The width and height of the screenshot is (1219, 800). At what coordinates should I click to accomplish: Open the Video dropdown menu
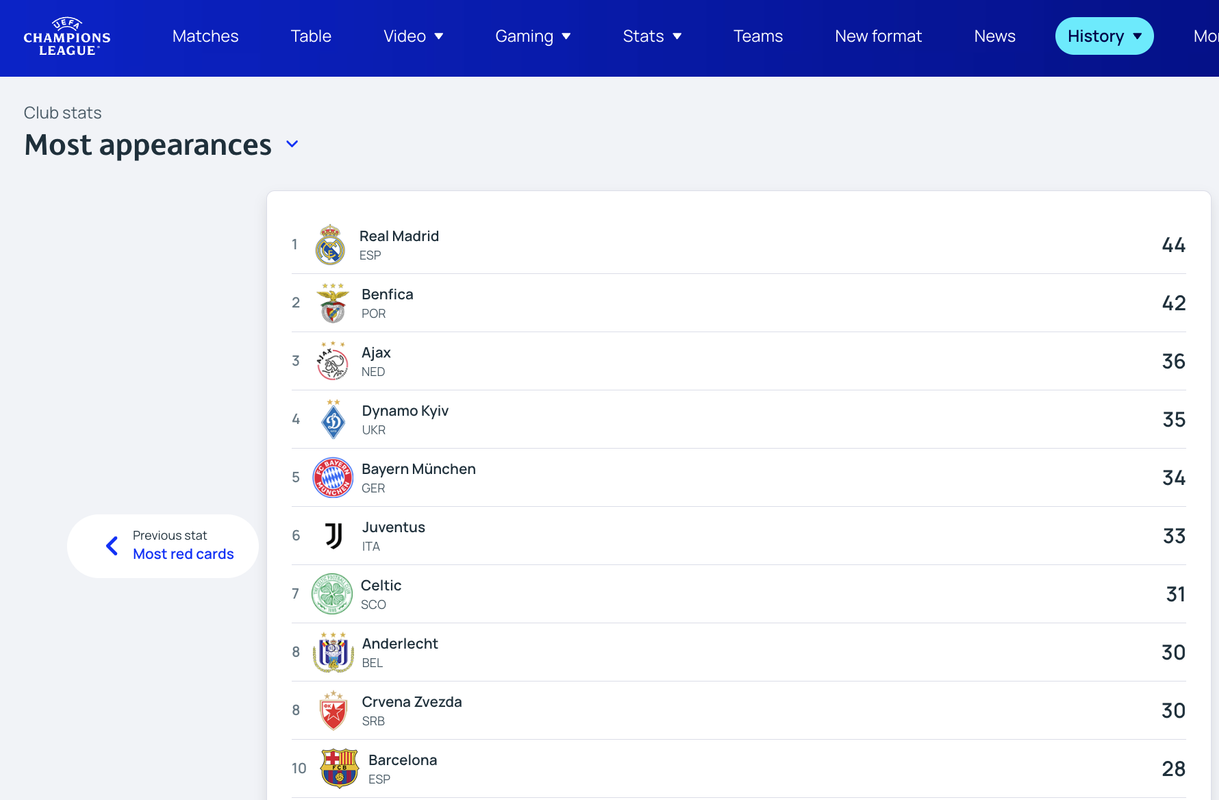coord(413,36)
